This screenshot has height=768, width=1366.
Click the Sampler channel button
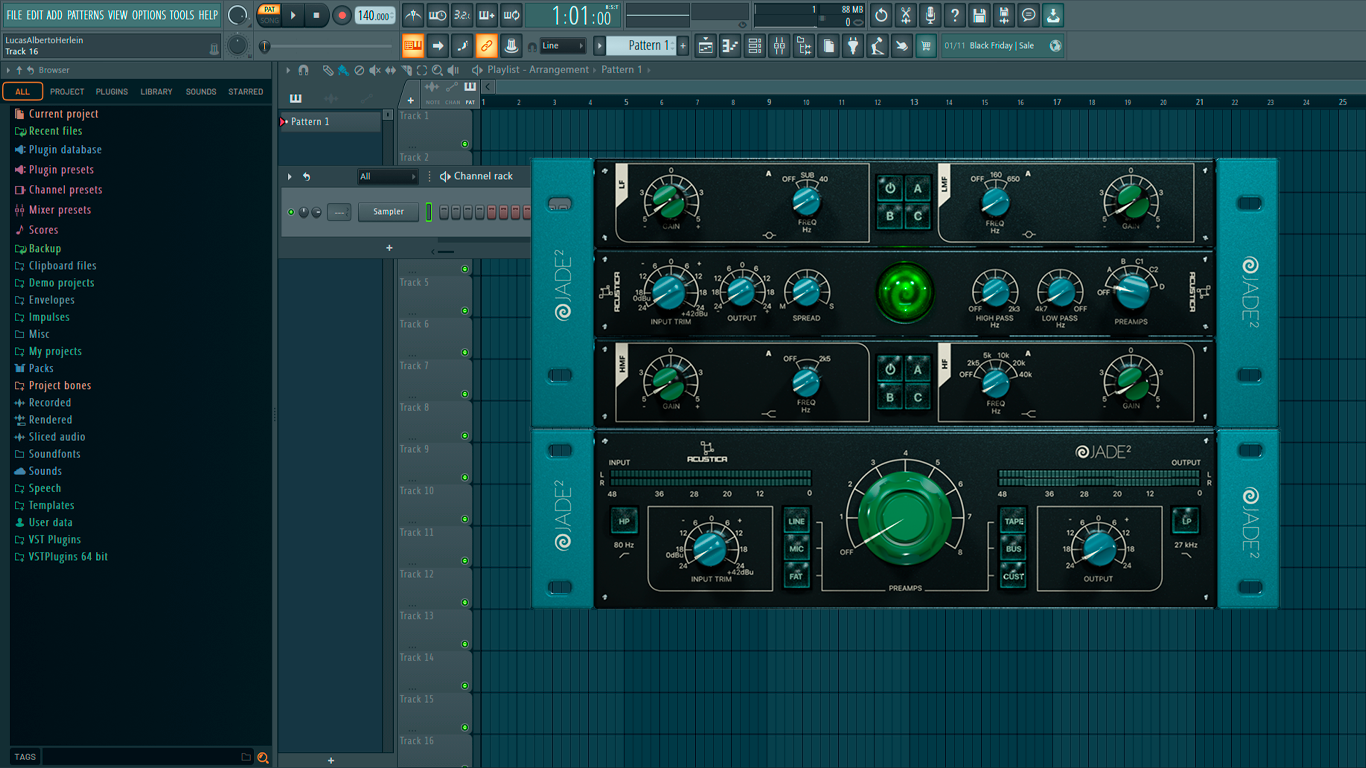tap(389, 212)
